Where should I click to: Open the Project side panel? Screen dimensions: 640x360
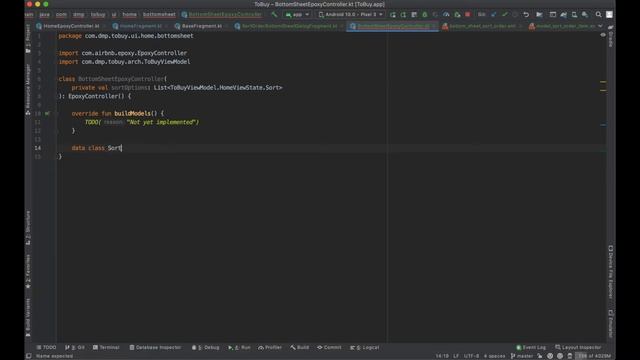(28, 38)
